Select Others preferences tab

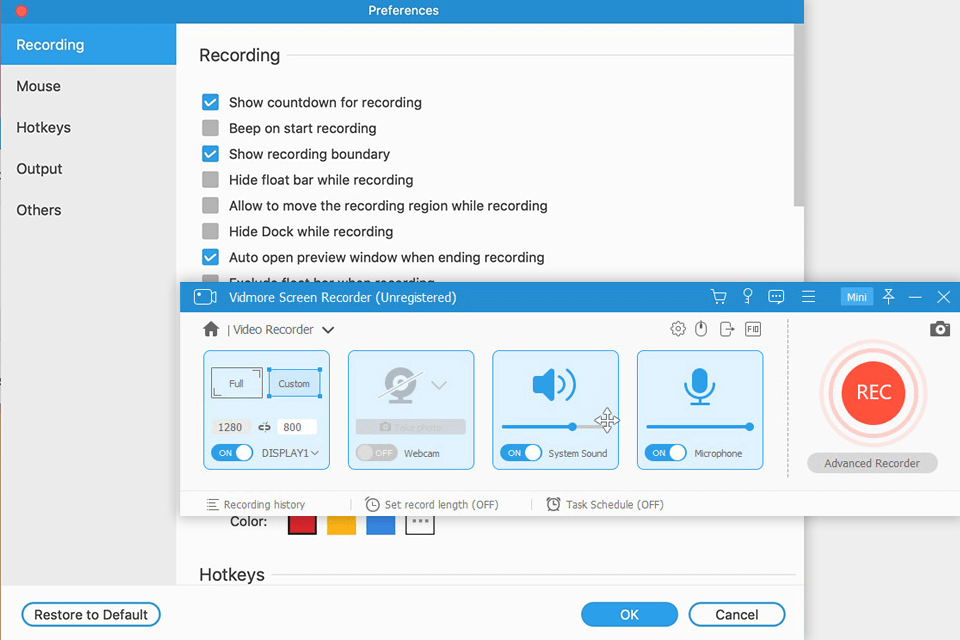(89, 210)
